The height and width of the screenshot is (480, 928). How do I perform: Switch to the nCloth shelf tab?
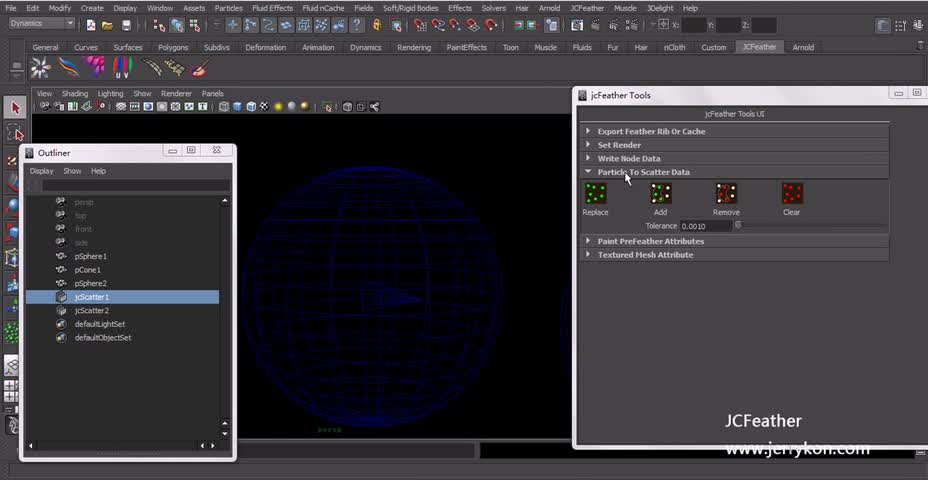click(674, 47)
